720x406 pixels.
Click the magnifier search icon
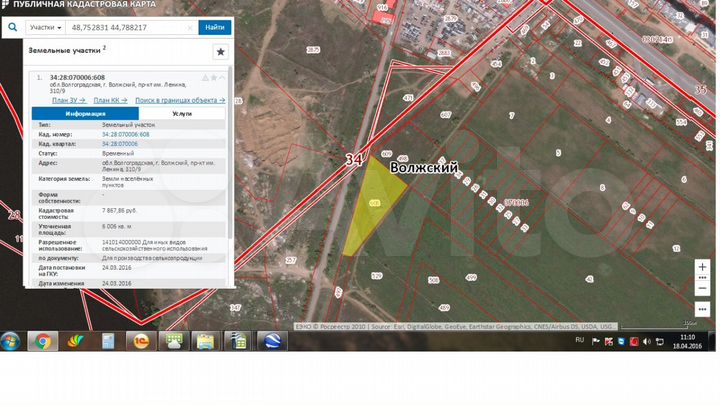(x=12, y=28)
